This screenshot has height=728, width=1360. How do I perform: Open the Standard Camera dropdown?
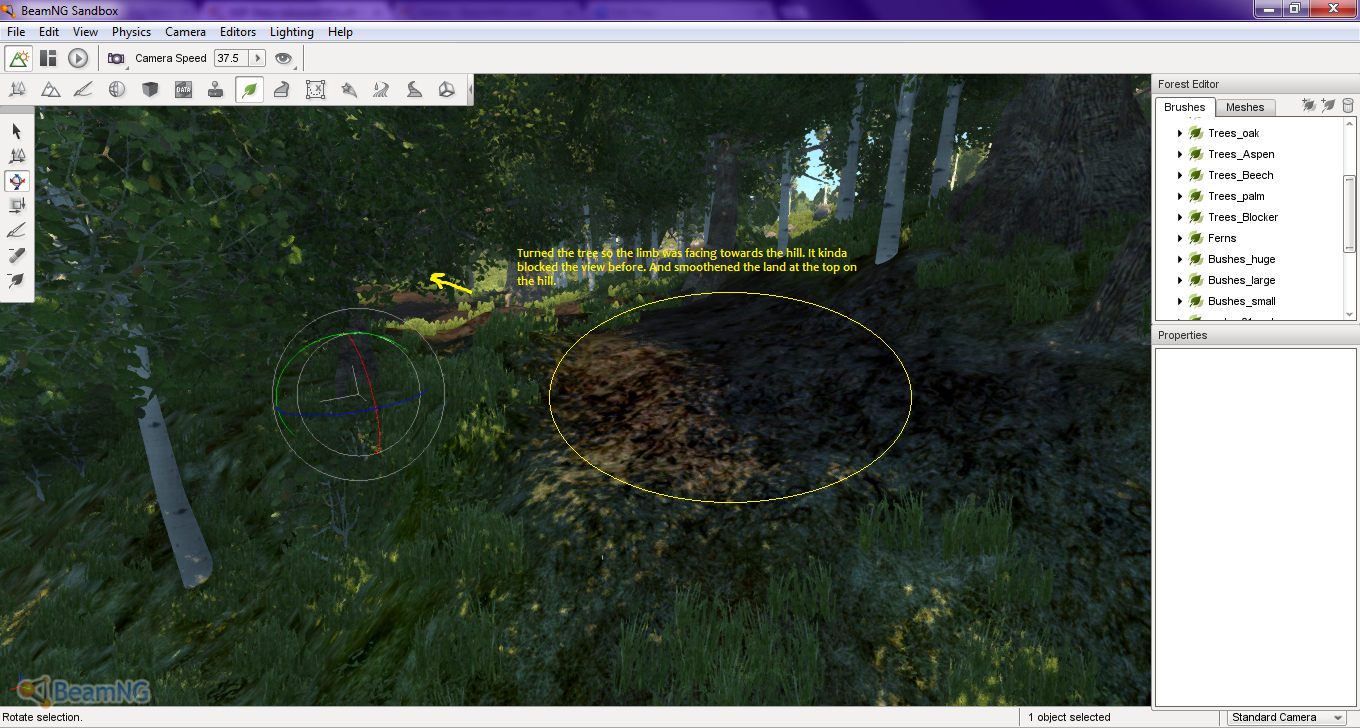click(1287, 717)
